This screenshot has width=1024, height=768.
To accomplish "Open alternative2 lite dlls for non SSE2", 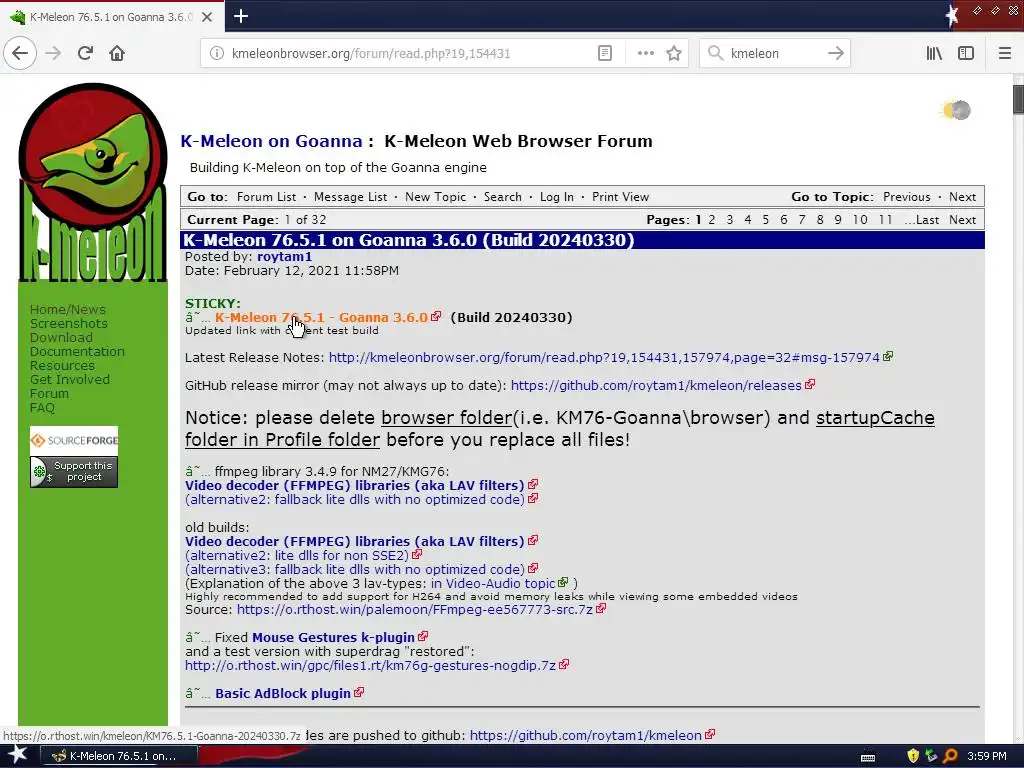I will 297,555.
